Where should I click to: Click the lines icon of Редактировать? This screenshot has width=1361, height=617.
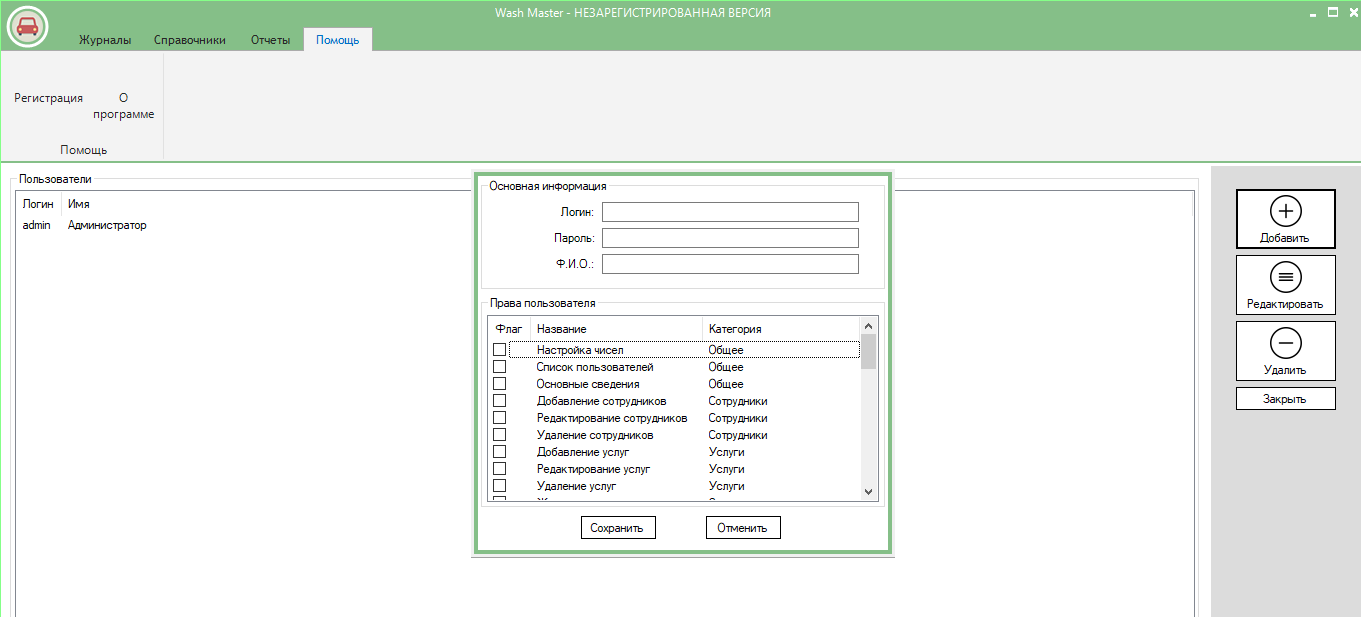click(x=1286, y=277)
